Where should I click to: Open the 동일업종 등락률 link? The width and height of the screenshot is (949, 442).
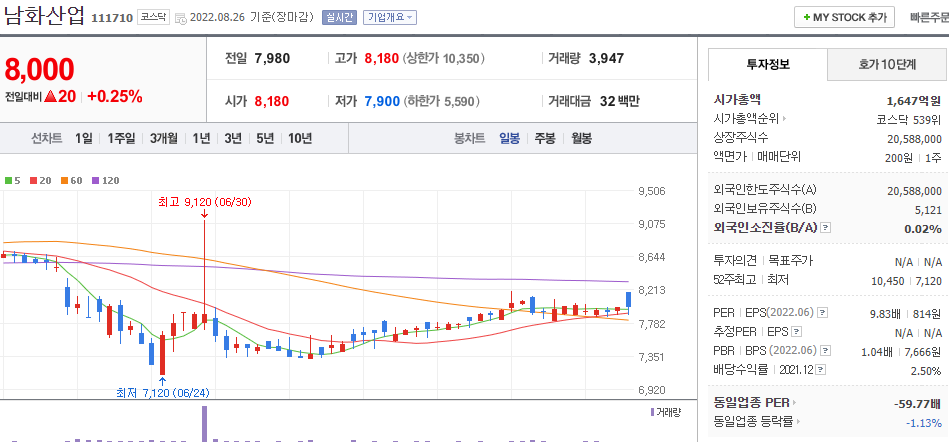tap(757, 421)
